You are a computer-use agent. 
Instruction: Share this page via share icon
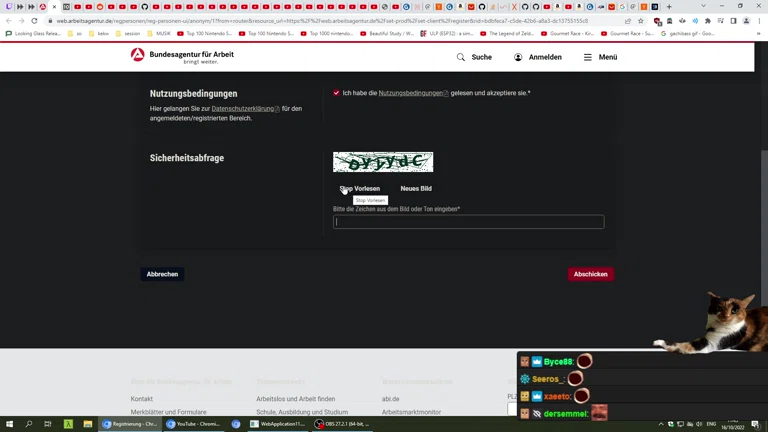coord(628,21)
